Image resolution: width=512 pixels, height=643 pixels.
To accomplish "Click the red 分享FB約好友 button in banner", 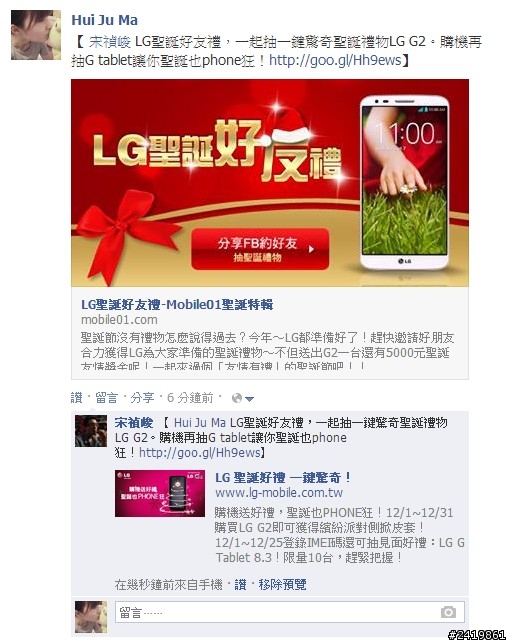I will pyautogui.click(x=260, y=249).
